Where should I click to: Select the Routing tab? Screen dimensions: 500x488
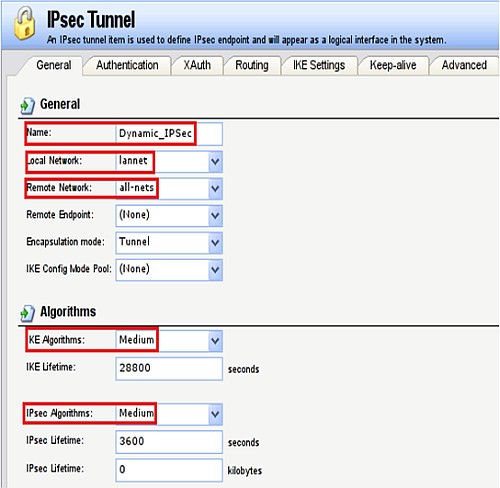click(252, 65)
